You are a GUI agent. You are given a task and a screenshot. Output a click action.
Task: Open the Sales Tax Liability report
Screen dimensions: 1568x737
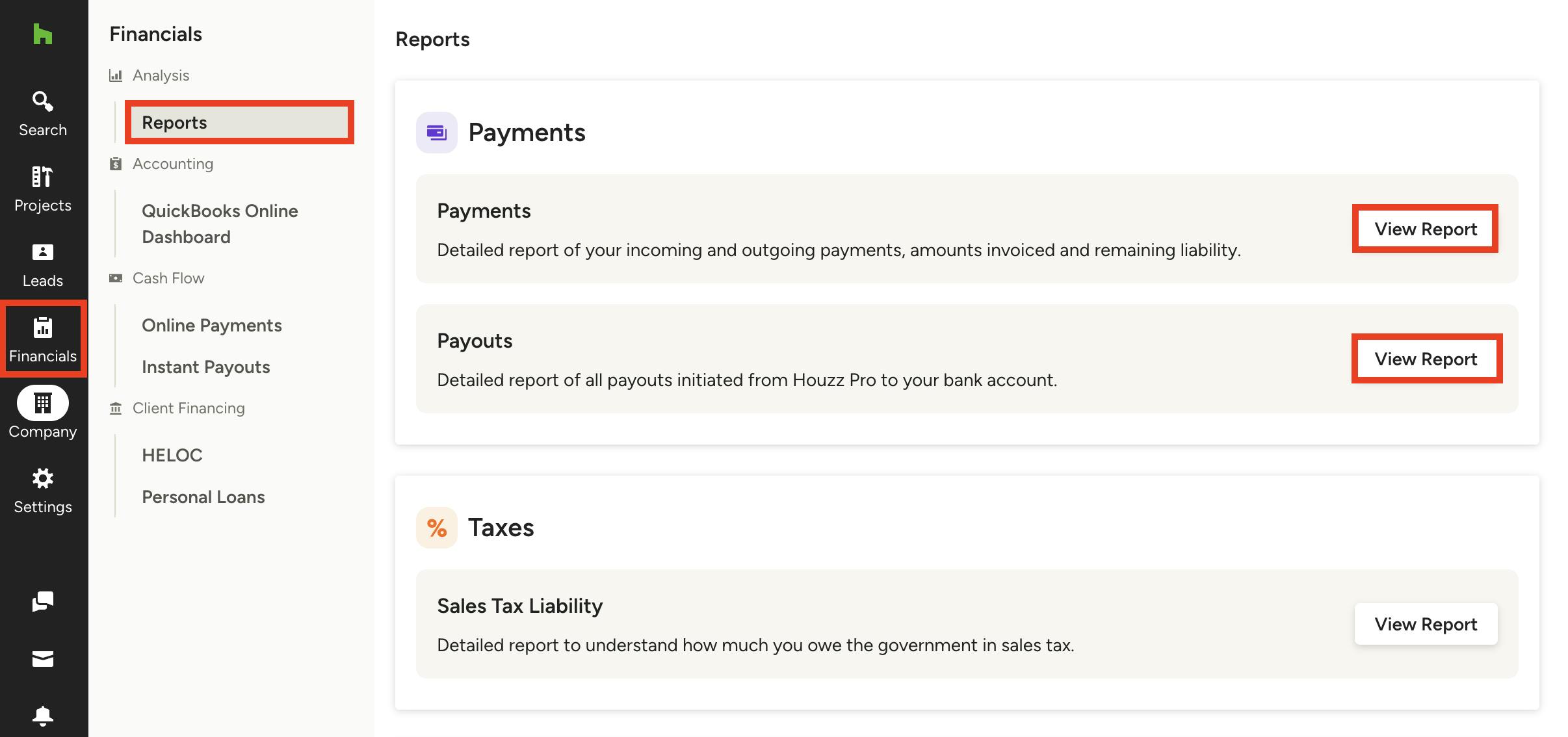coord(1425,624)
